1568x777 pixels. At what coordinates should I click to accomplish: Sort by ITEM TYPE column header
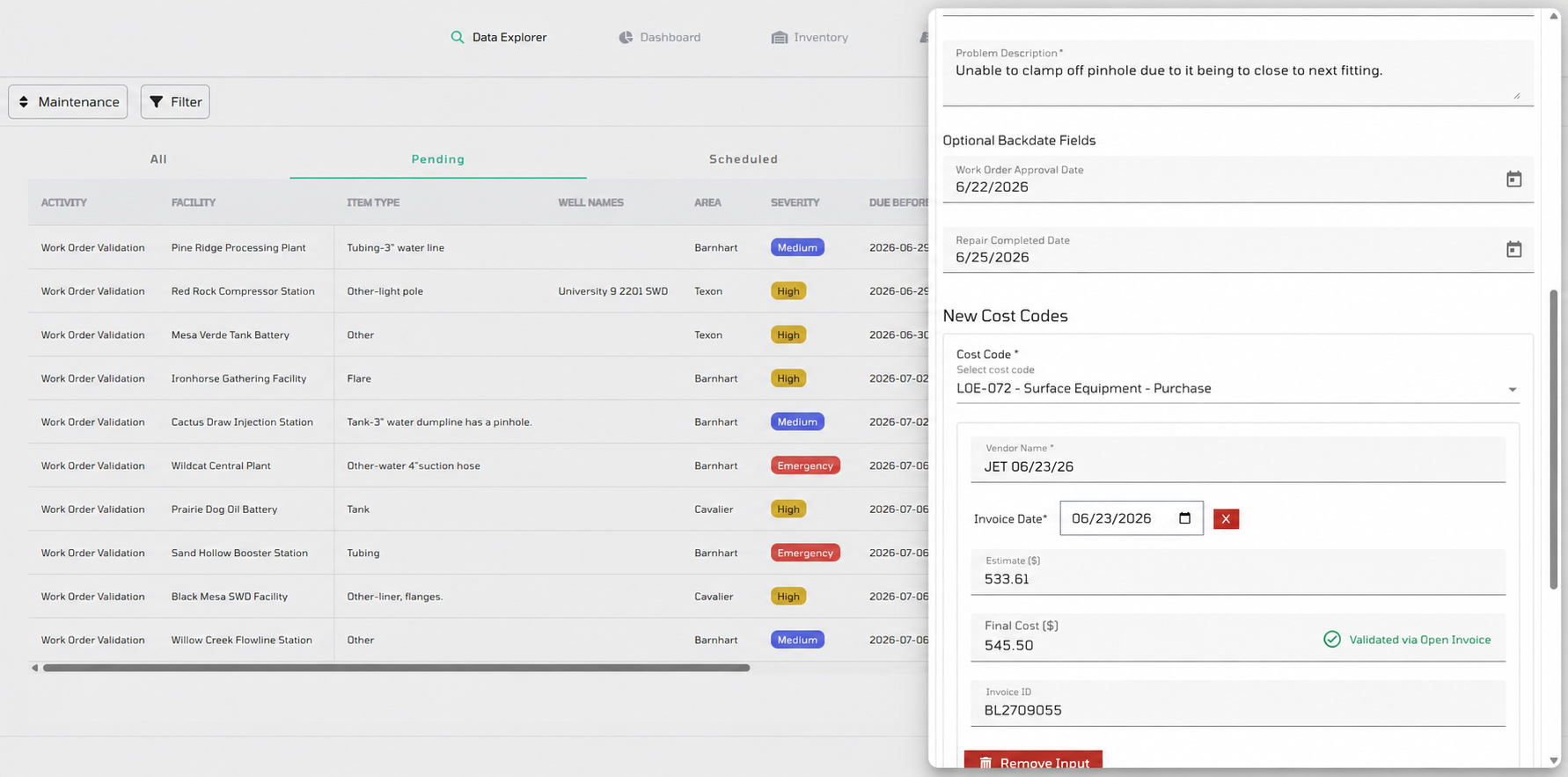[373, 202]
